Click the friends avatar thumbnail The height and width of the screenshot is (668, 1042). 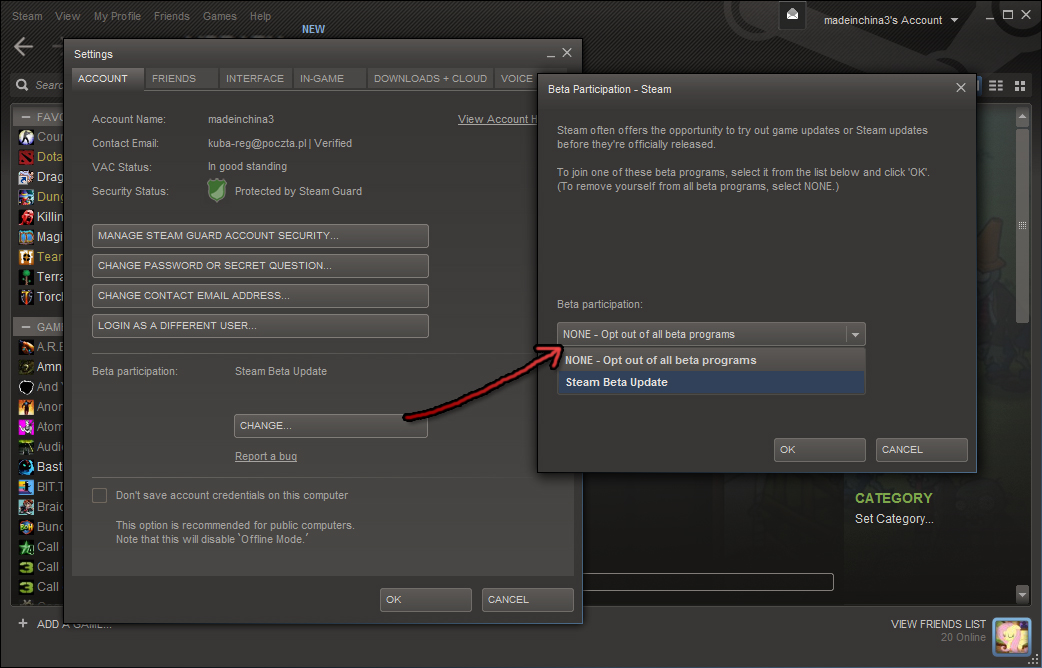(1011, 635)
